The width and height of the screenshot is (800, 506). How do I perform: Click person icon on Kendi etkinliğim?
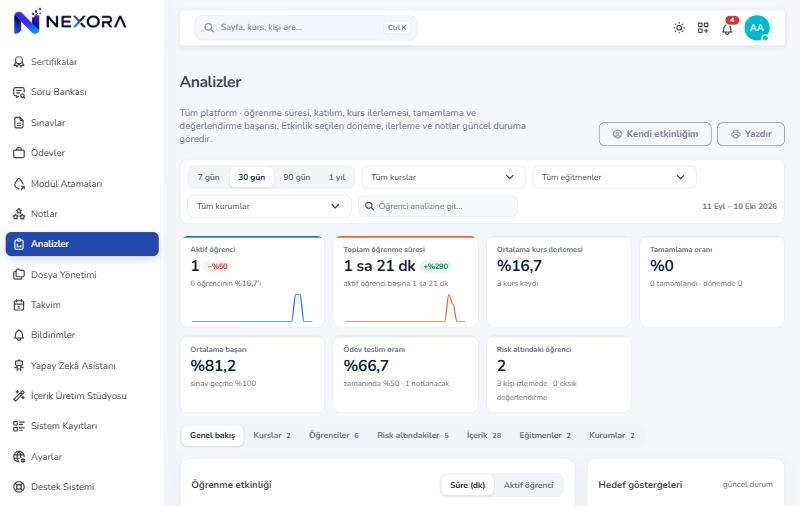point(617,134)
